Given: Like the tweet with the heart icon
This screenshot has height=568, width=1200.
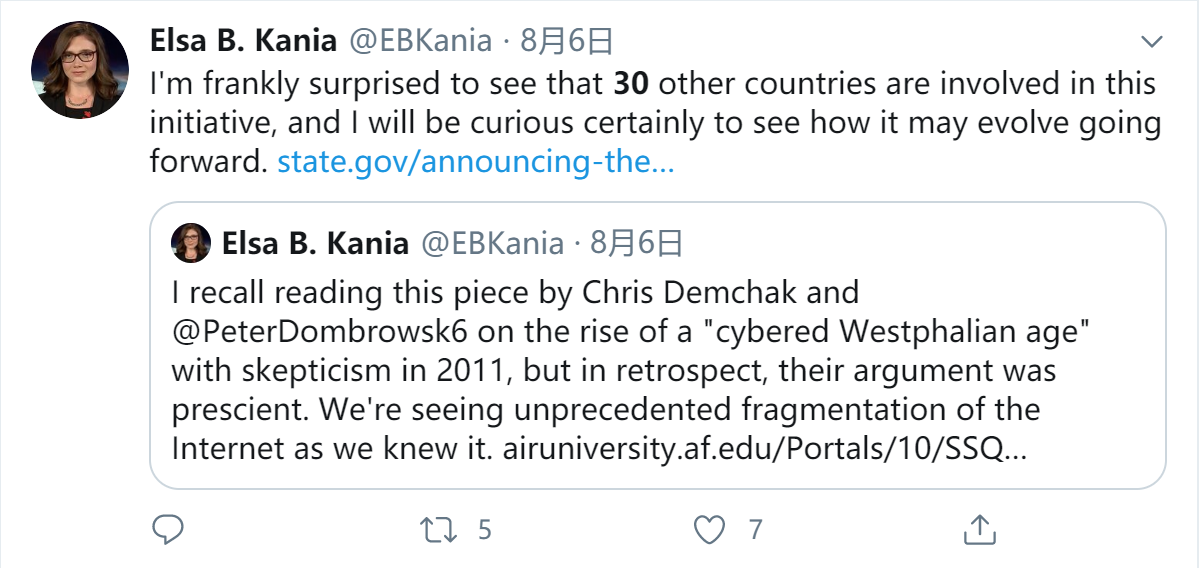Looking at the screenshot, I should [x=709, y=529].
